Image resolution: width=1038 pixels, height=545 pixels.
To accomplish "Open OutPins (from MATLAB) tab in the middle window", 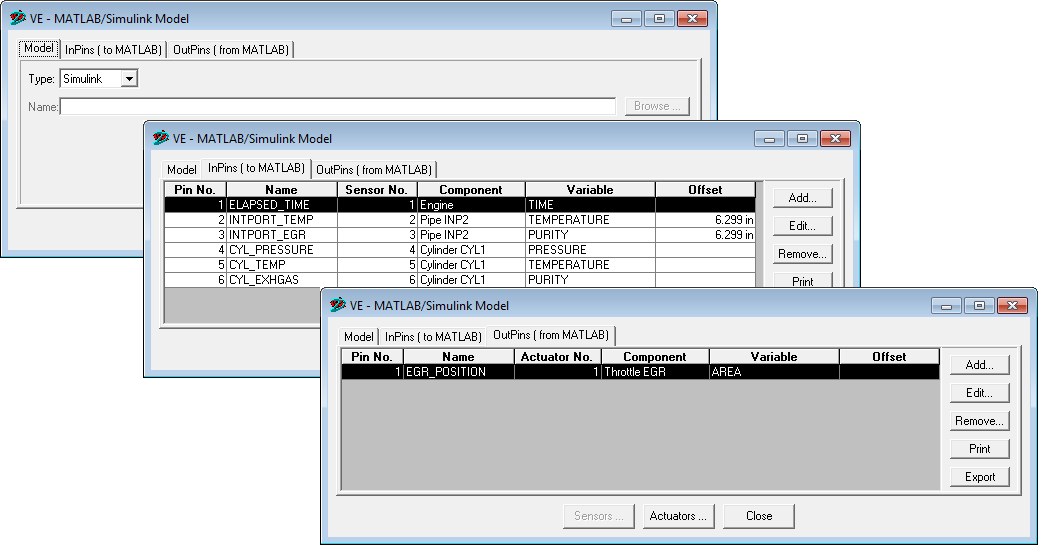I will [x=373, y=170].
